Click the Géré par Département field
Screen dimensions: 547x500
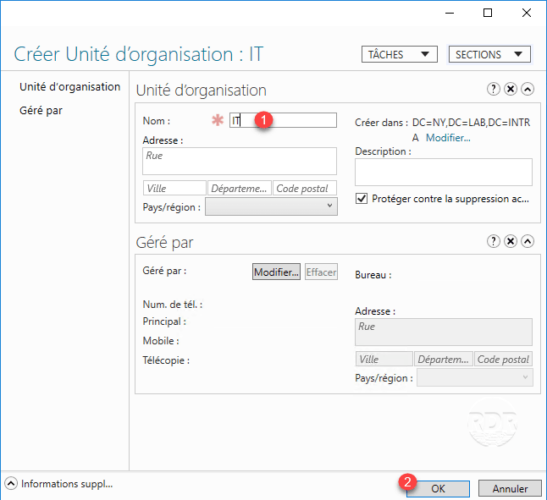click(443, 359)
